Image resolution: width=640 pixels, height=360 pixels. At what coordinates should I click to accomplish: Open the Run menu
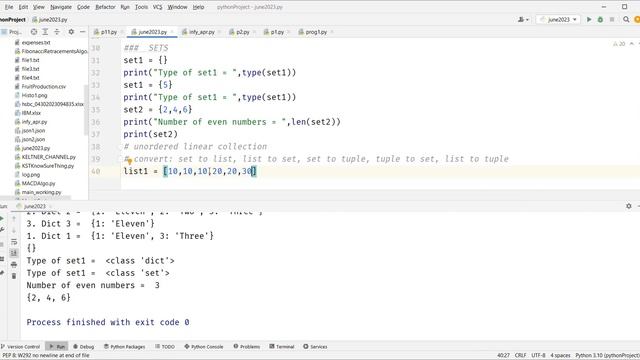point(125,7)
